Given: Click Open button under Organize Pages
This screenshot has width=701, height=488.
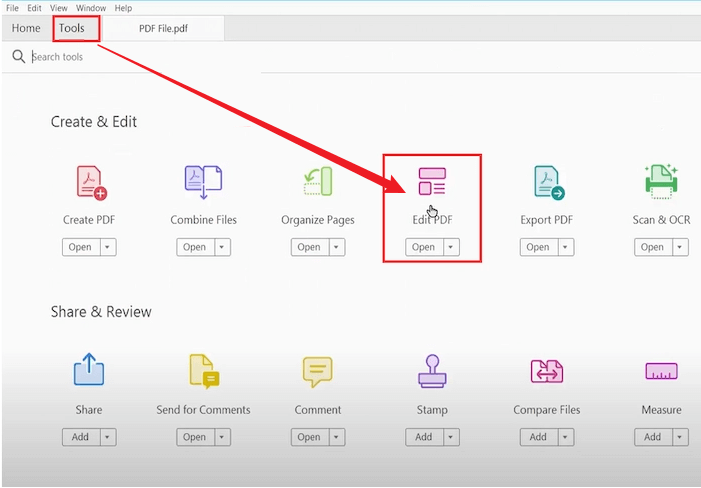Looking at the screenshot, I should point(309,247).
